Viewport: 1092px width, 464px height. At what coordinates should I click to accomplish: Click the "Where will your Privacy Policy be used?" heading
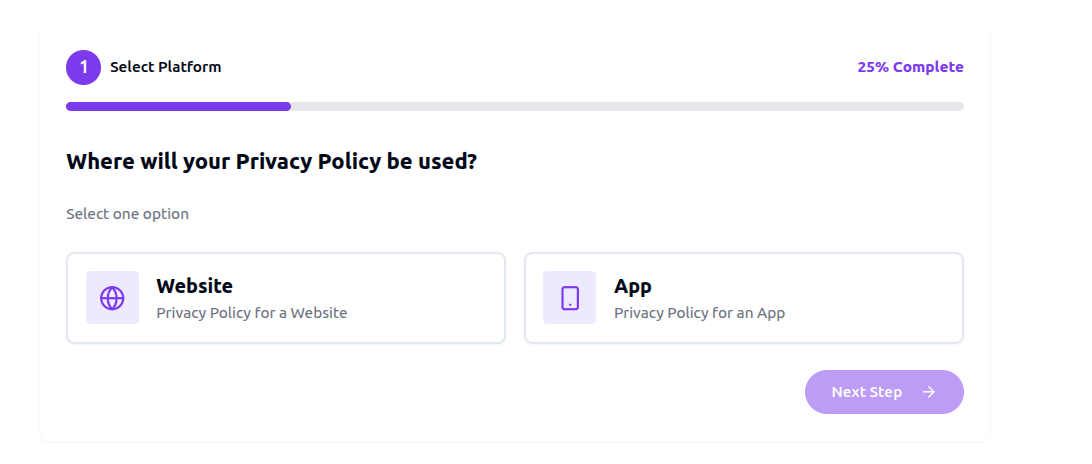click(x=271, y=161)
